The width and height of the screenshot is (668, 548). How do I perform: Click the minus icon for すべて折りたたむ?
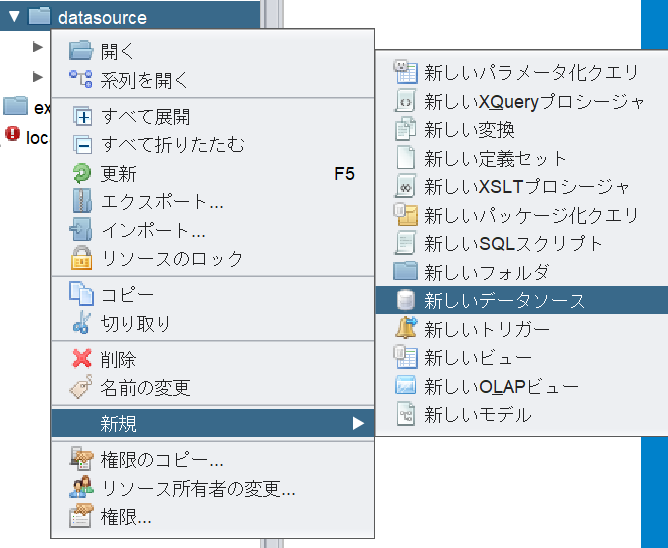pyautogui.click(x=82, y=145)
